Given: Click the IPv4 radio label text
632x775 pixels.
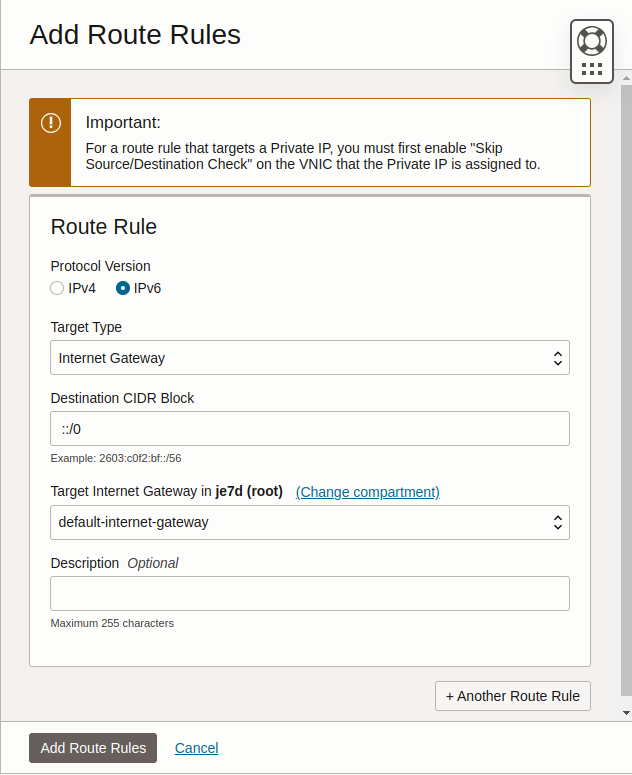Looking at the screenshot, I should pos(82,288).
